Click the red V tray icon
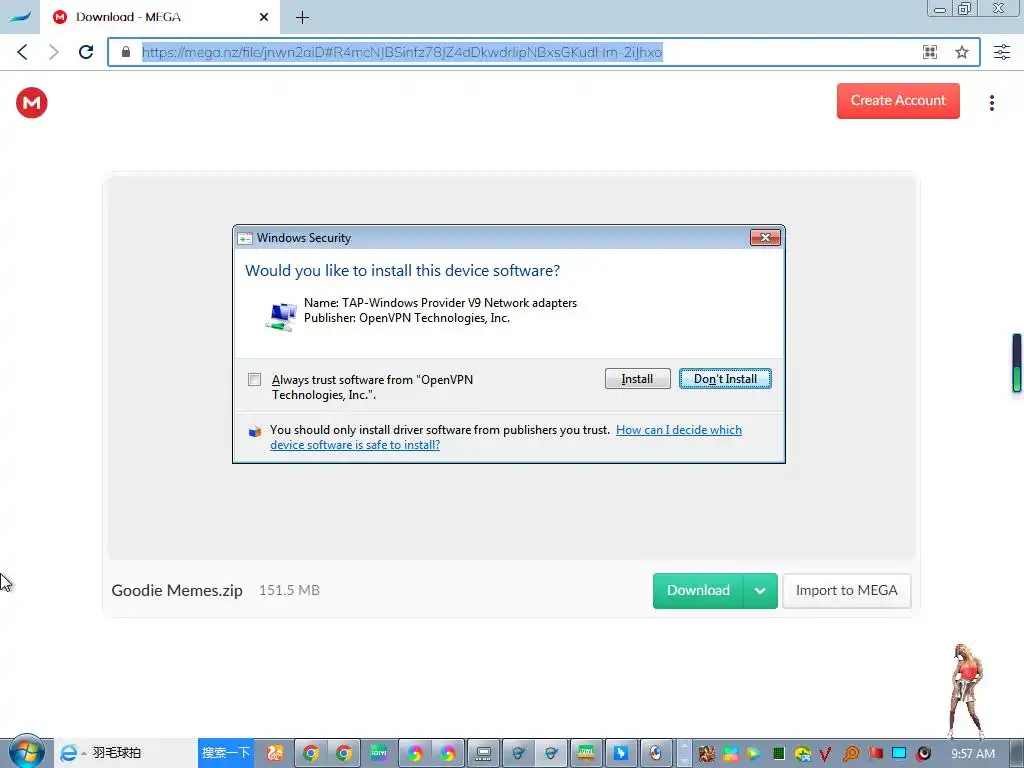 coord(825,754)
